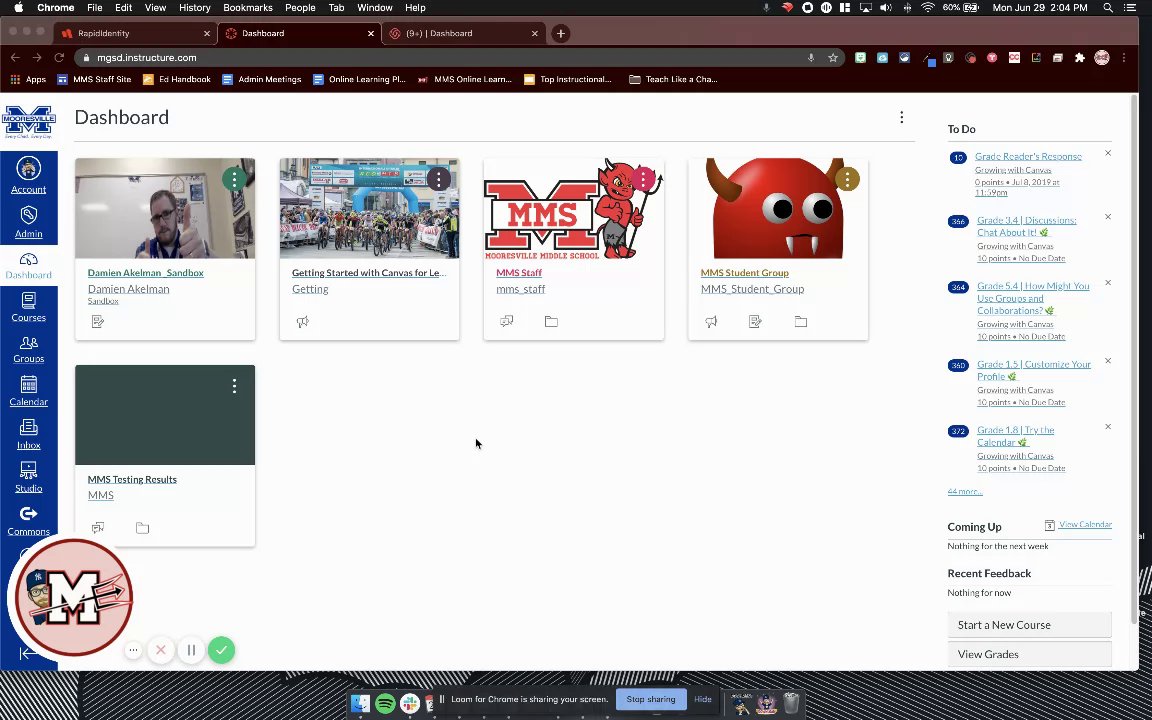The image size is (1152, 720).
Task: Dismiss Grade 3.4 Discussions to-do item
Action: click(x=1107, y=217)
